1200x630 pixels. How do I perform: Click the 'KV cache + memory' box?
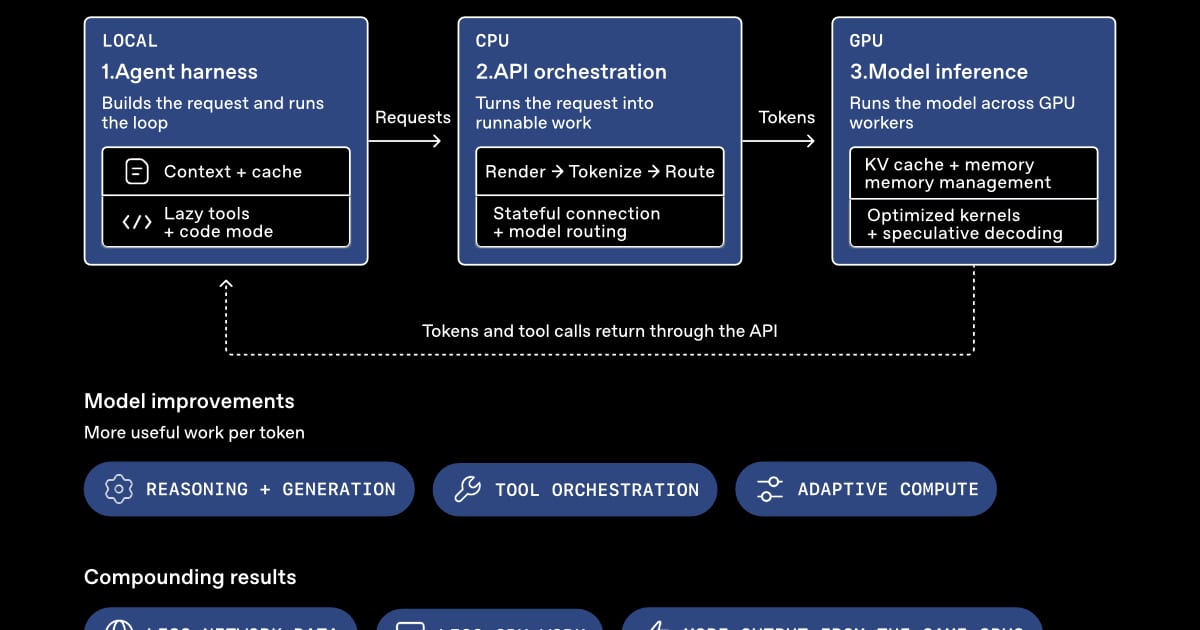tap(974, 173)
